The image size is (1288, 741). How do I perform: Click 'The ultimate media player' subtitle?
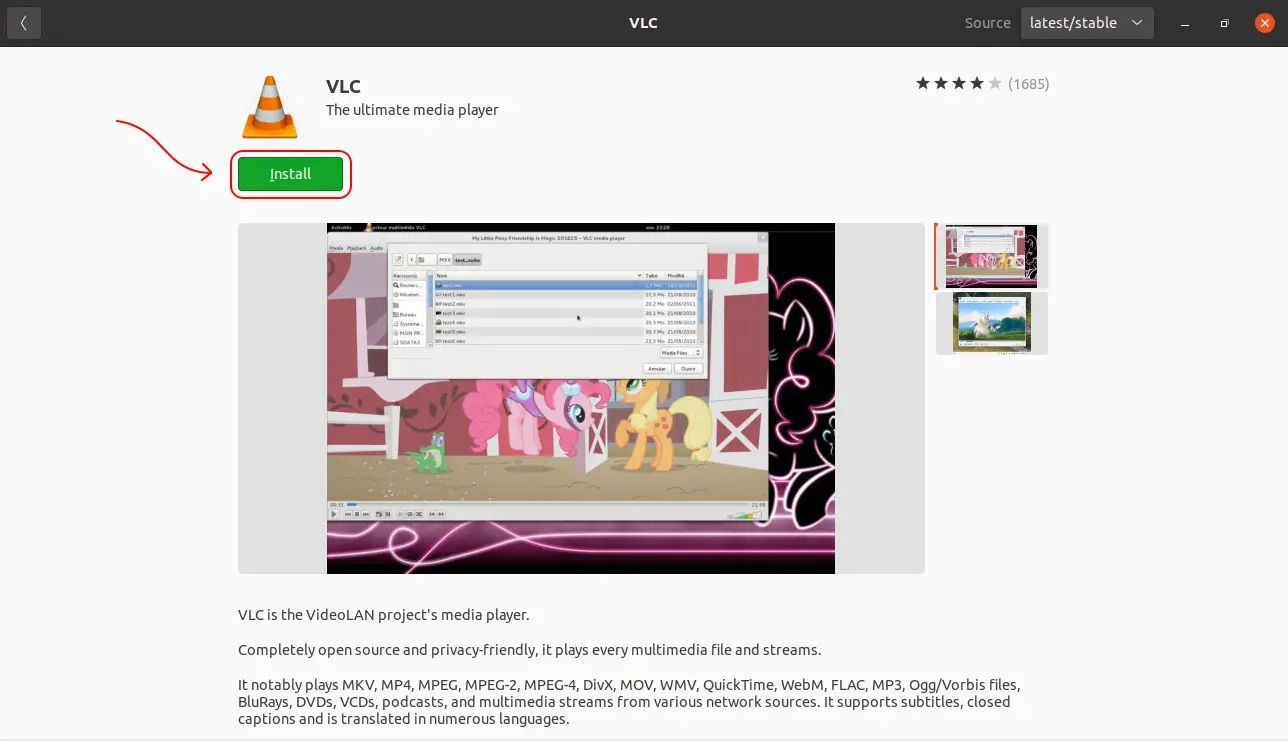(x=412, y=110)
